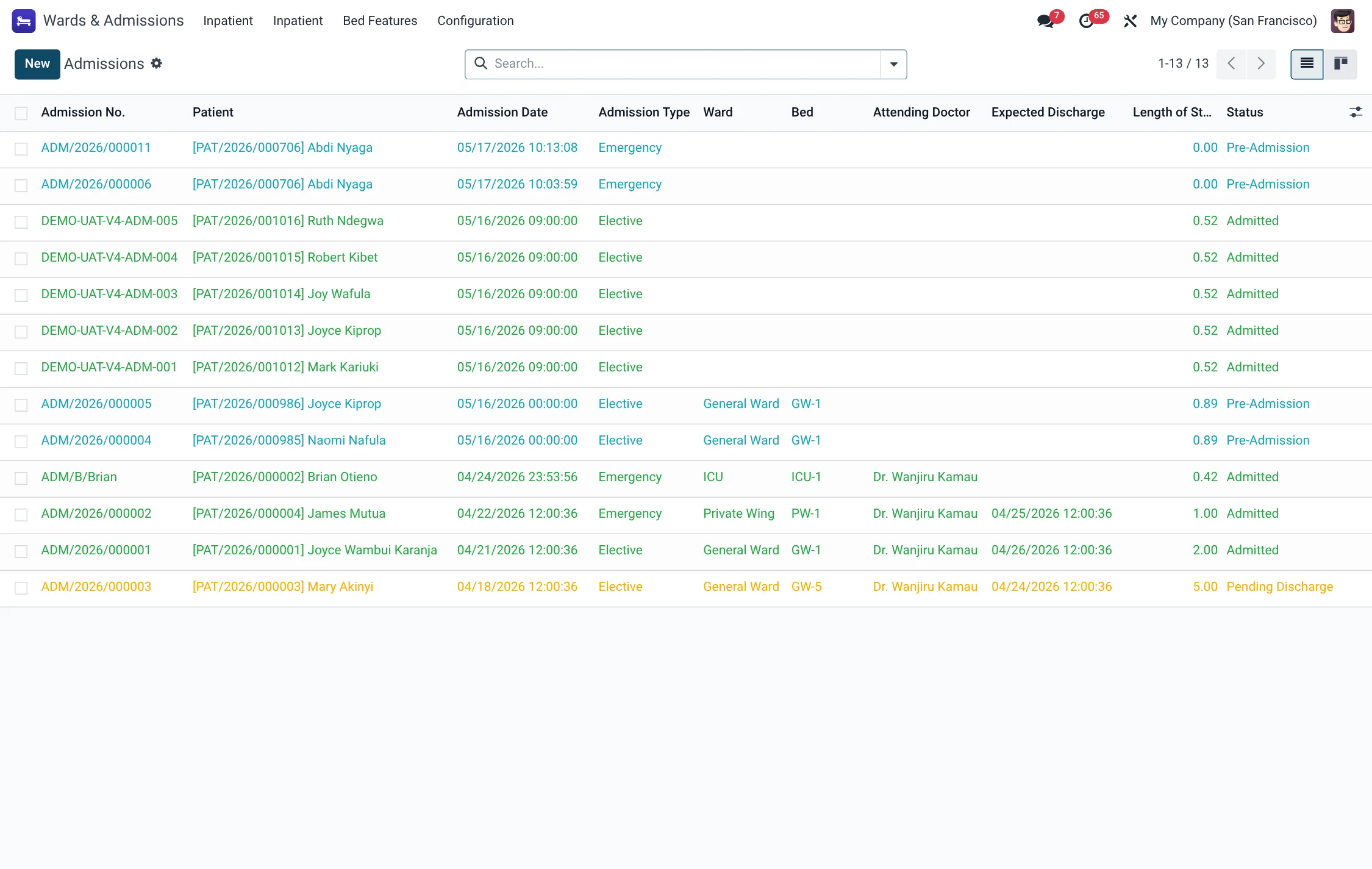Click bed GW-5 cell
The image size is (1372, 869).
click(806, 587)
